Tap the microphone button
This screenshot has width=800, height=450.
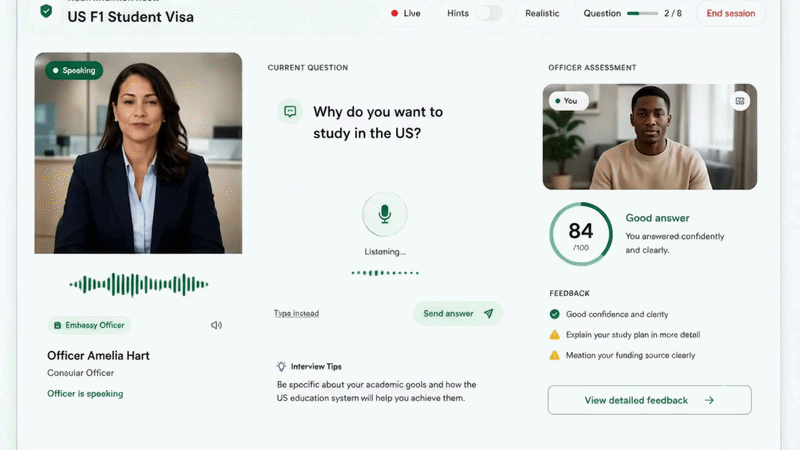tap(385, 214)
